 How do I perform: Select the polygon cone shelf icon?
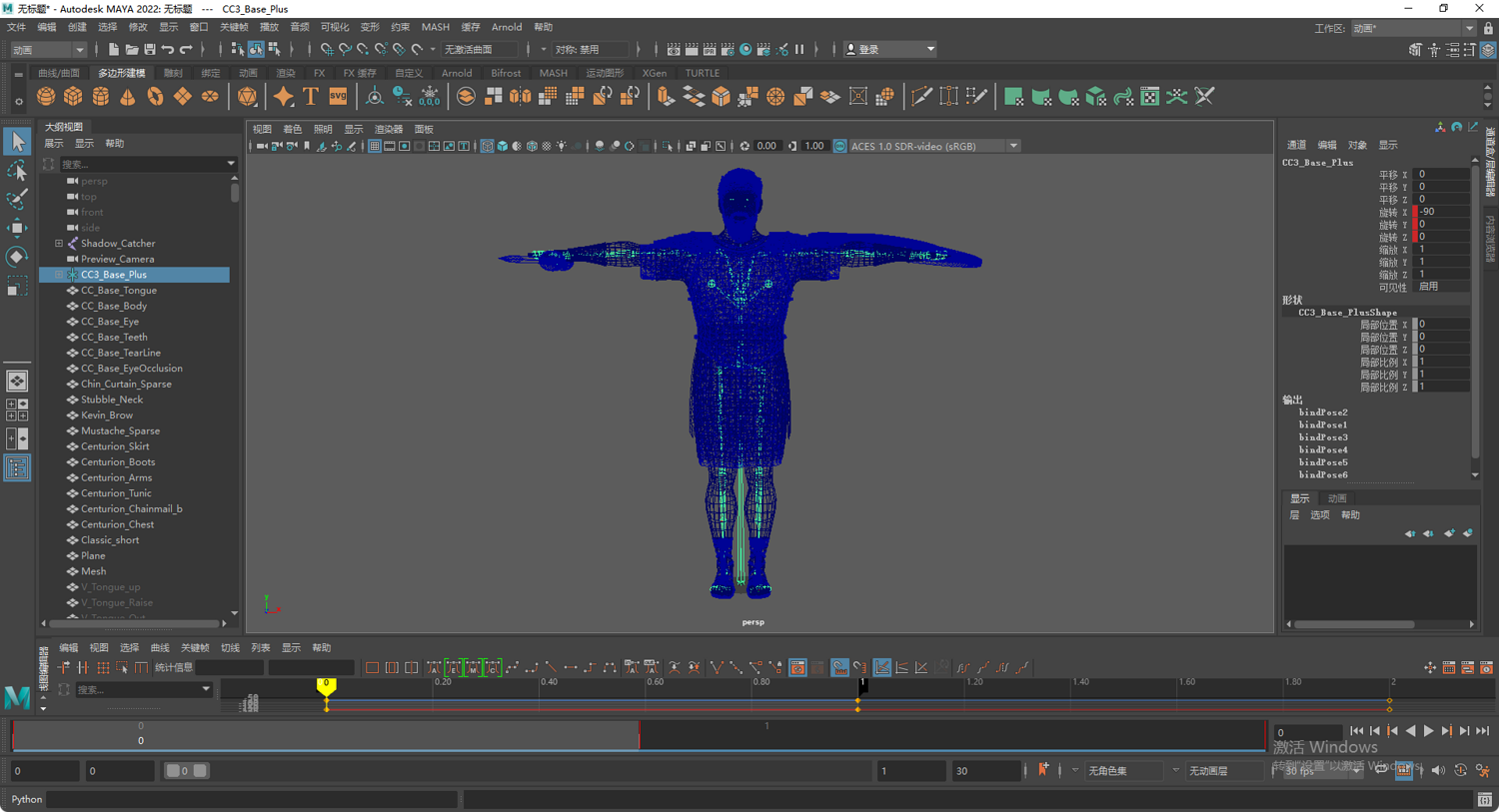pos(128,97)
